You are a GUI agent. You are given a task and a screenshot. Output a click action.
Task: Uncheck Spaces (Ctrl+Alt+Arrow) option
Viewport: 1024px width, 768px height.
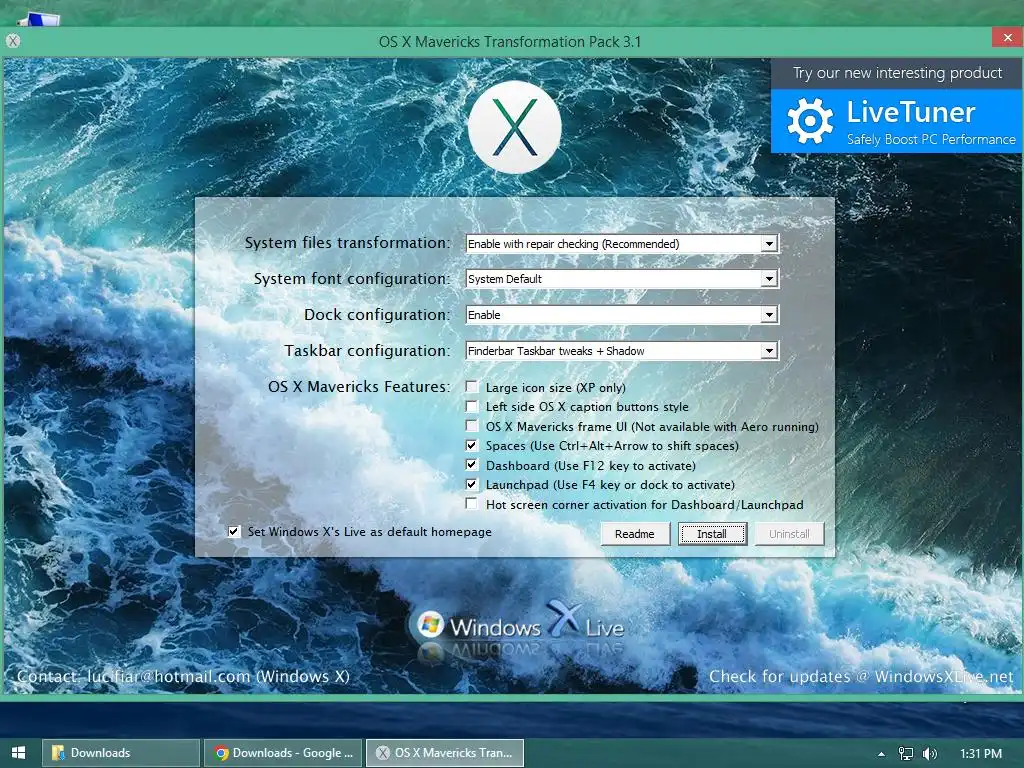[472, 445]
